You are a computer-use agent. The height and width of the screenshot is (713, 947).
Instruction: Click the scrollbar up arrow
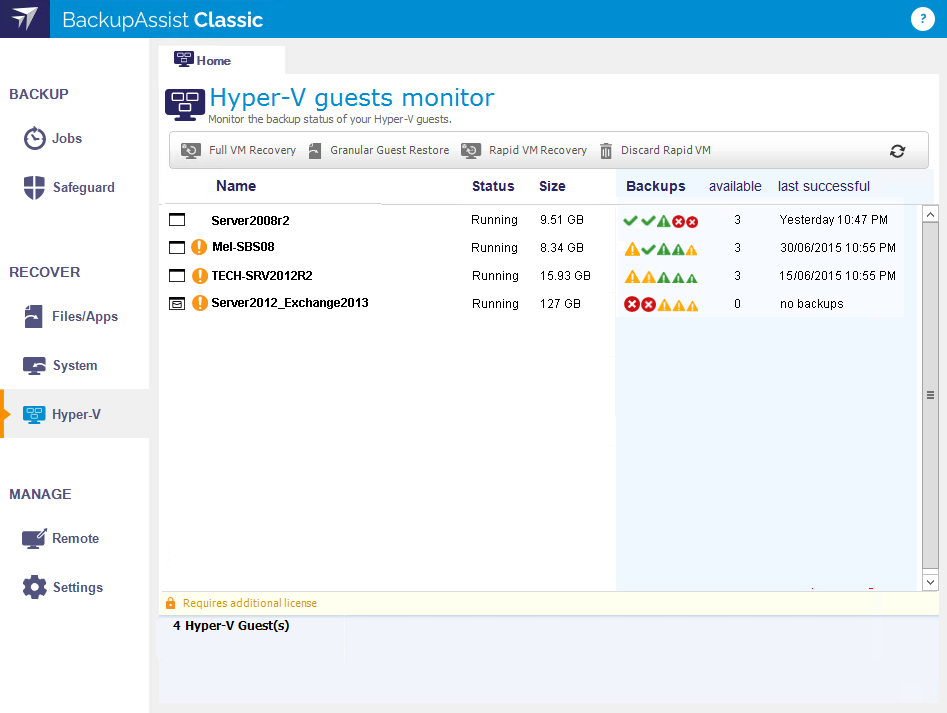tap(930, 214)
